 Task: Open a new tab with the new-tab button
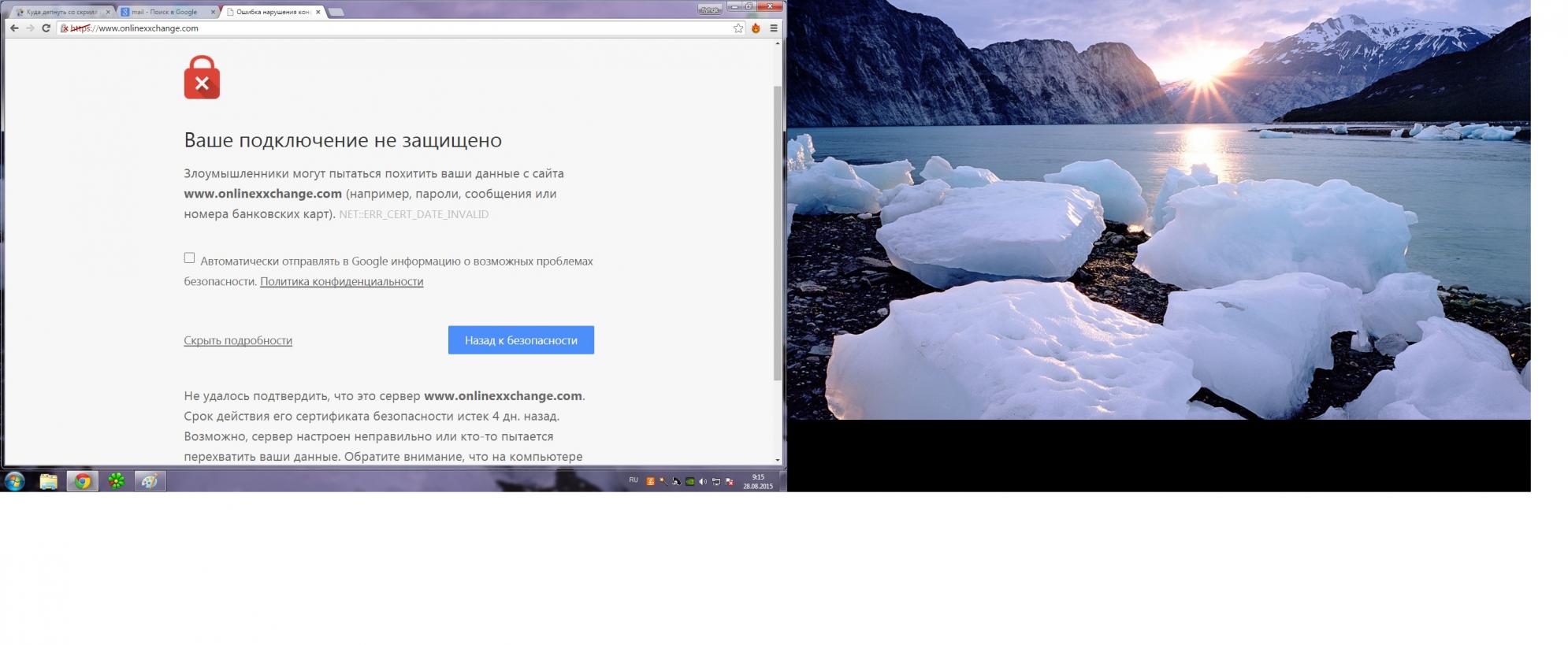[x=336, y=12]
